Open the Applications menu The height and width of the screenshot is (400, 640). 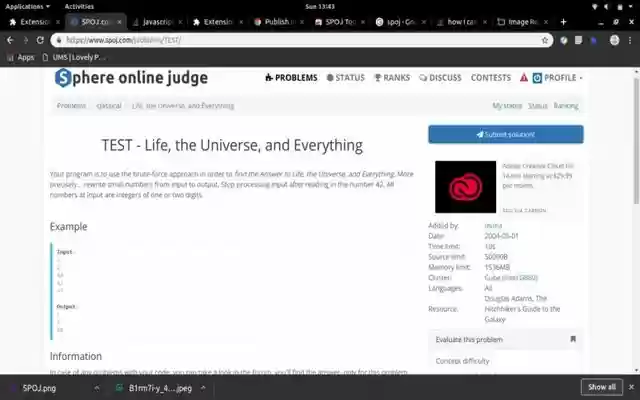27,7
